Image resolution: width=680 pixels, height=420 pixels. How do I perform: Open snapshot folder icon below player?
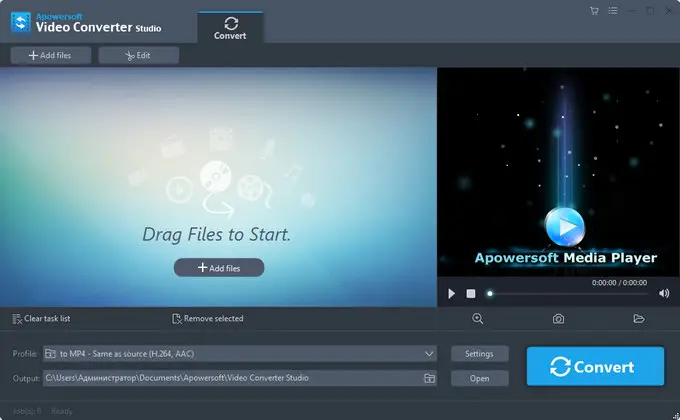(639, 319)
